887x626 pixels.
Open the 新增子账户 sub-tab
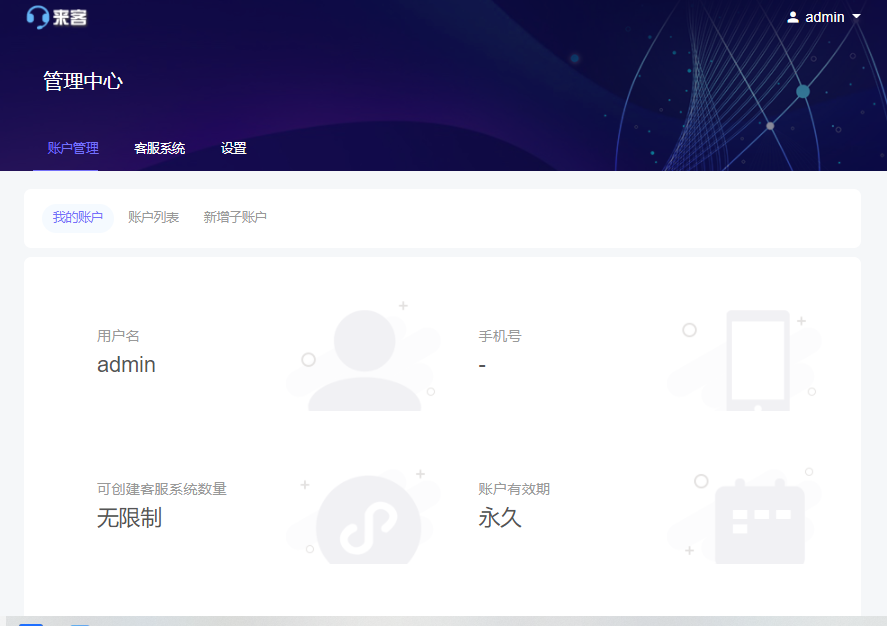pyautogui.click(x=235, y=217)
